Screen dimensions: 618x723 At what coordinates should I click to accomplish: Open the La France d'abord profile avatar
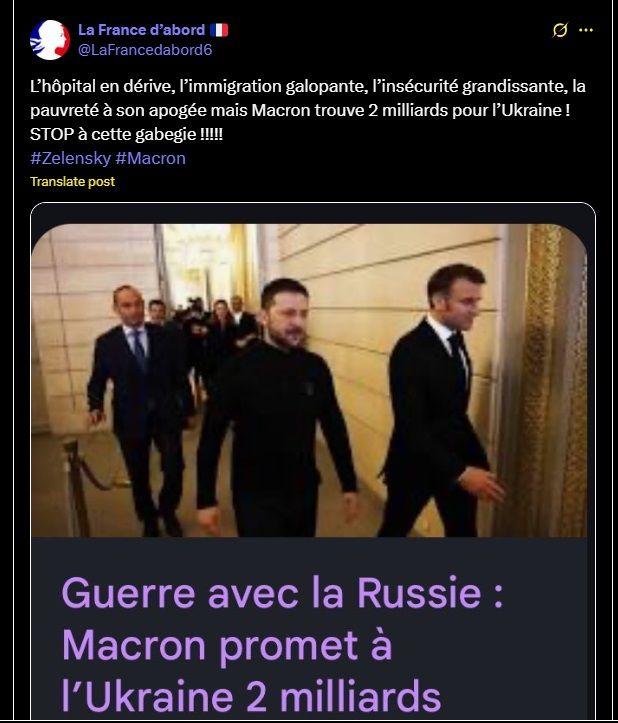50,40
